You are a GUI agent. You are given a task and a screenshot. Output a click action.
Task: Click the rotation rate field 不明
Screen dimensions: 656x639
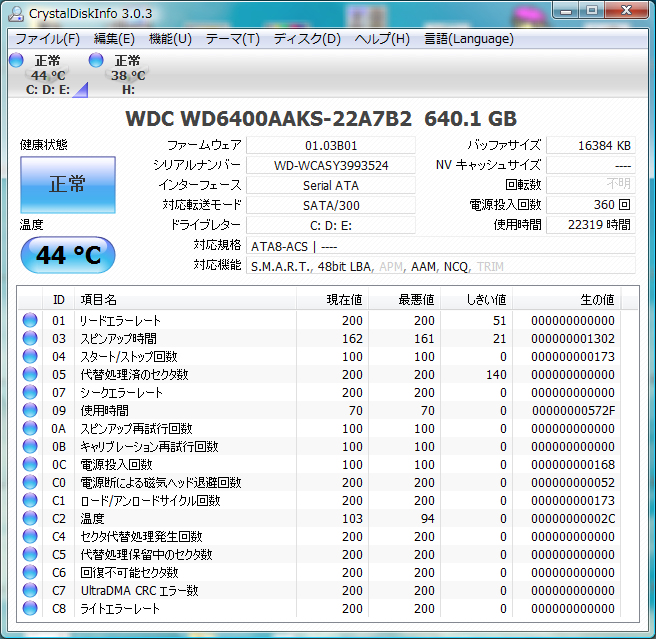click(x=591, y=185)
